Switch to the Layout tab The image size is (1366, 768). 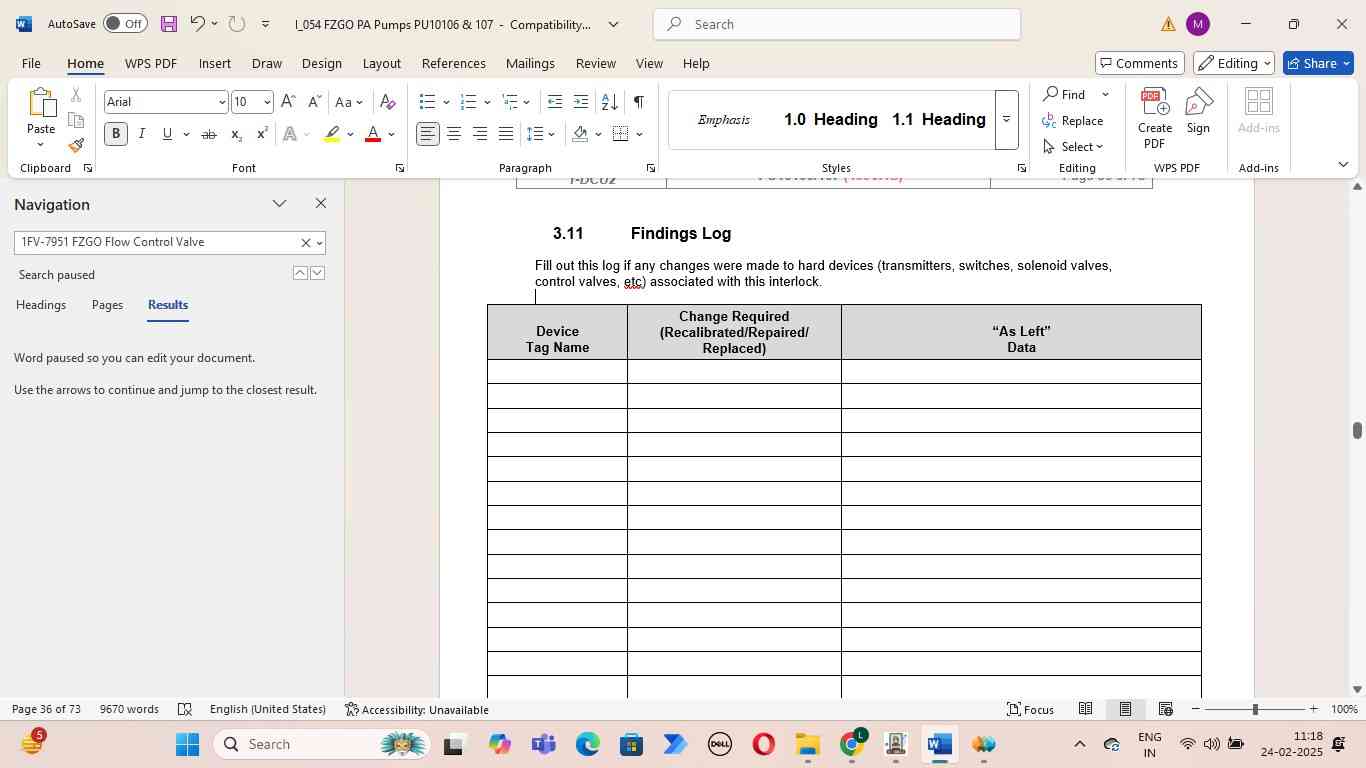[381, 63]
